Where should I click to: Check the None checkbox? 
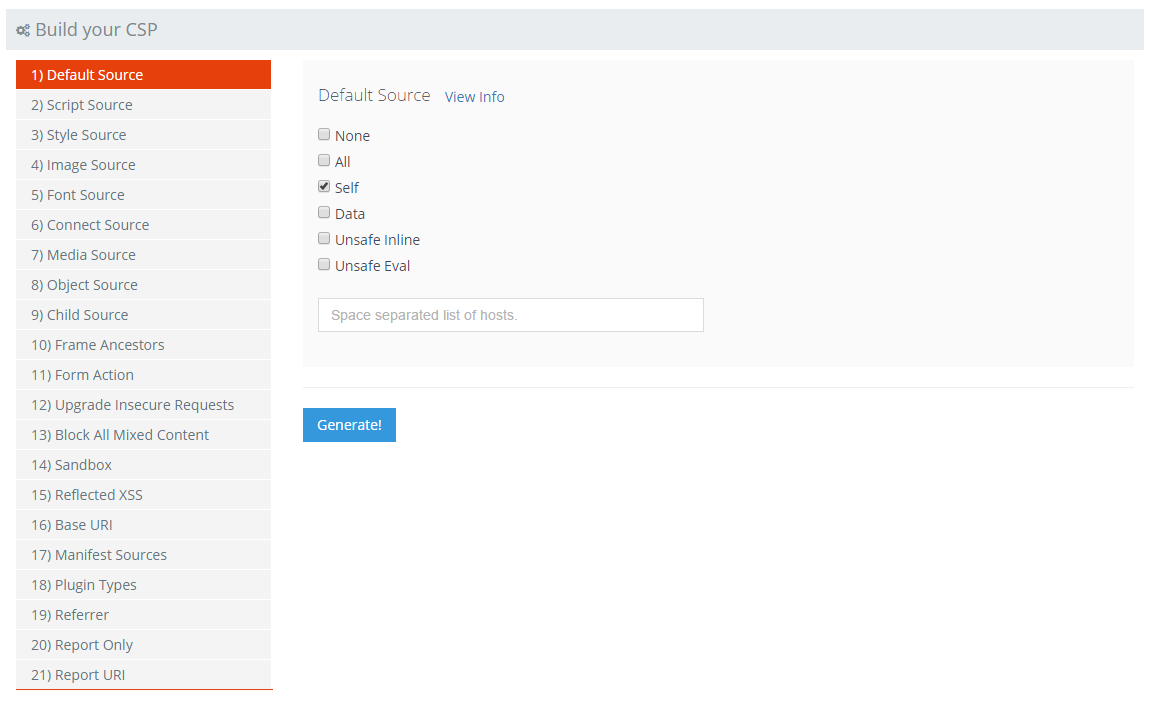point(324,134)
